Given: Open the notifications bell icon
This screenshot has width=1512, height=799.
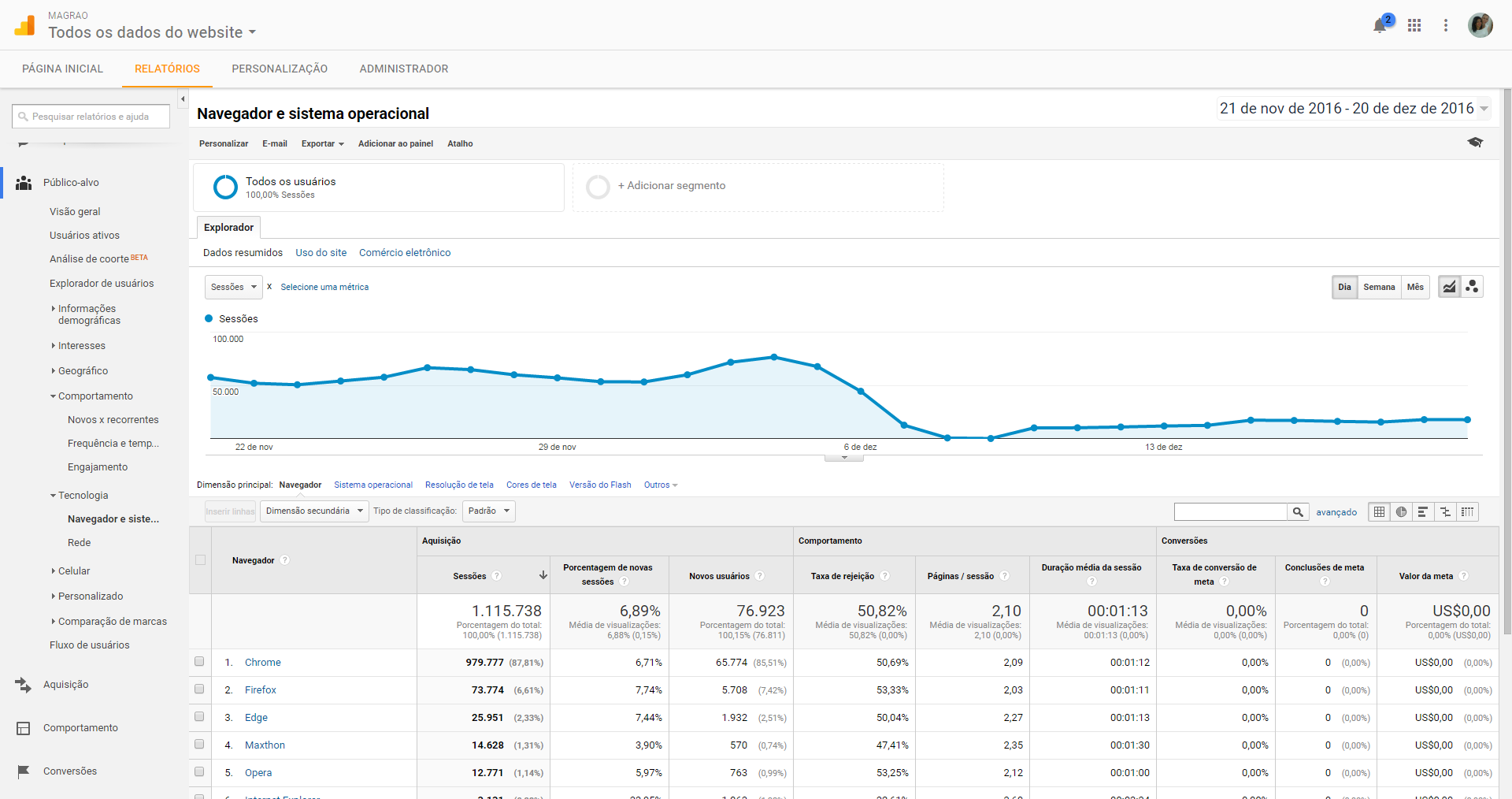Looking at the screenshot, I should [x=1380, y=25].
